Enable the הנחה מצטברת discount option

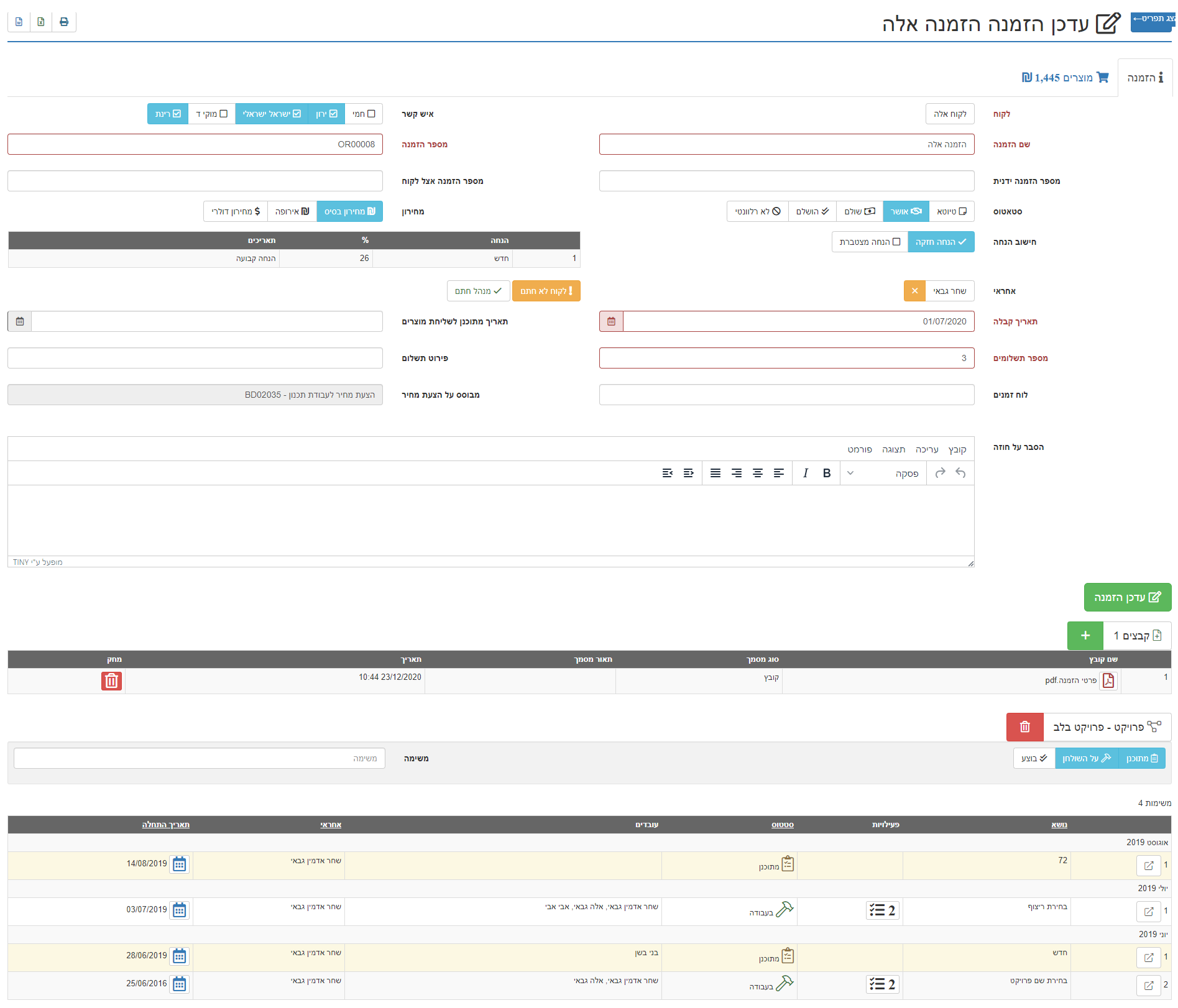click(x=869, y=242)
